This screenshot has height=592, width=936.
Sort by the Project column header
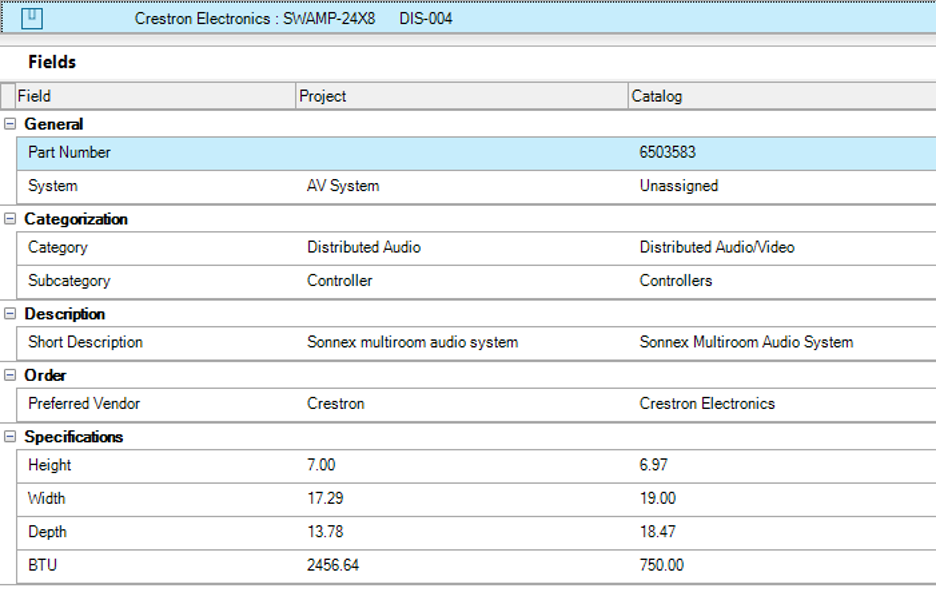click(462, 96)
